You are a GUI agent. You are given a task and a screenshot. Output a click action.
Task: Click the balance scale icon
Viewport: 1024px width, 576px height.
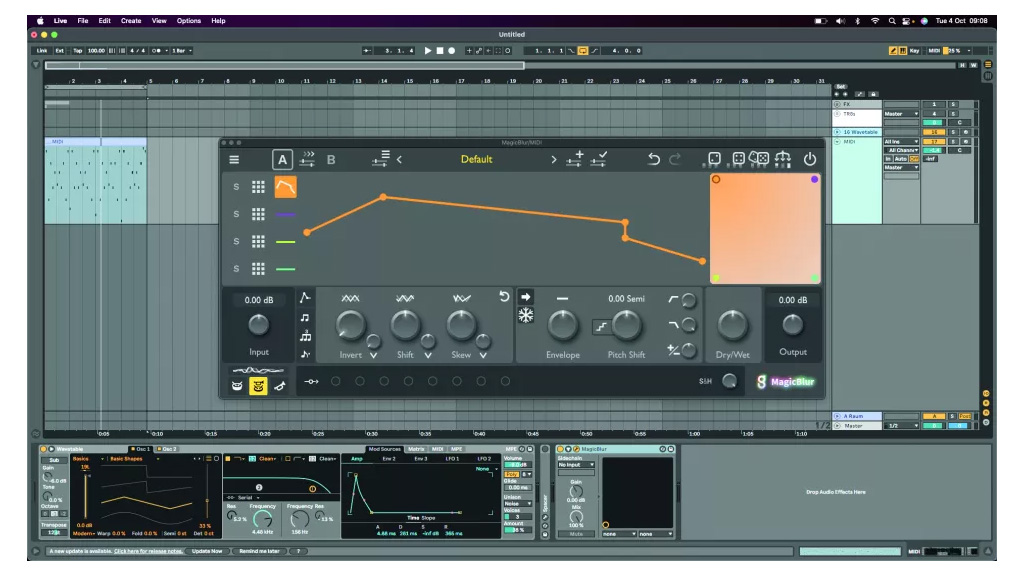tap(782, 158)
